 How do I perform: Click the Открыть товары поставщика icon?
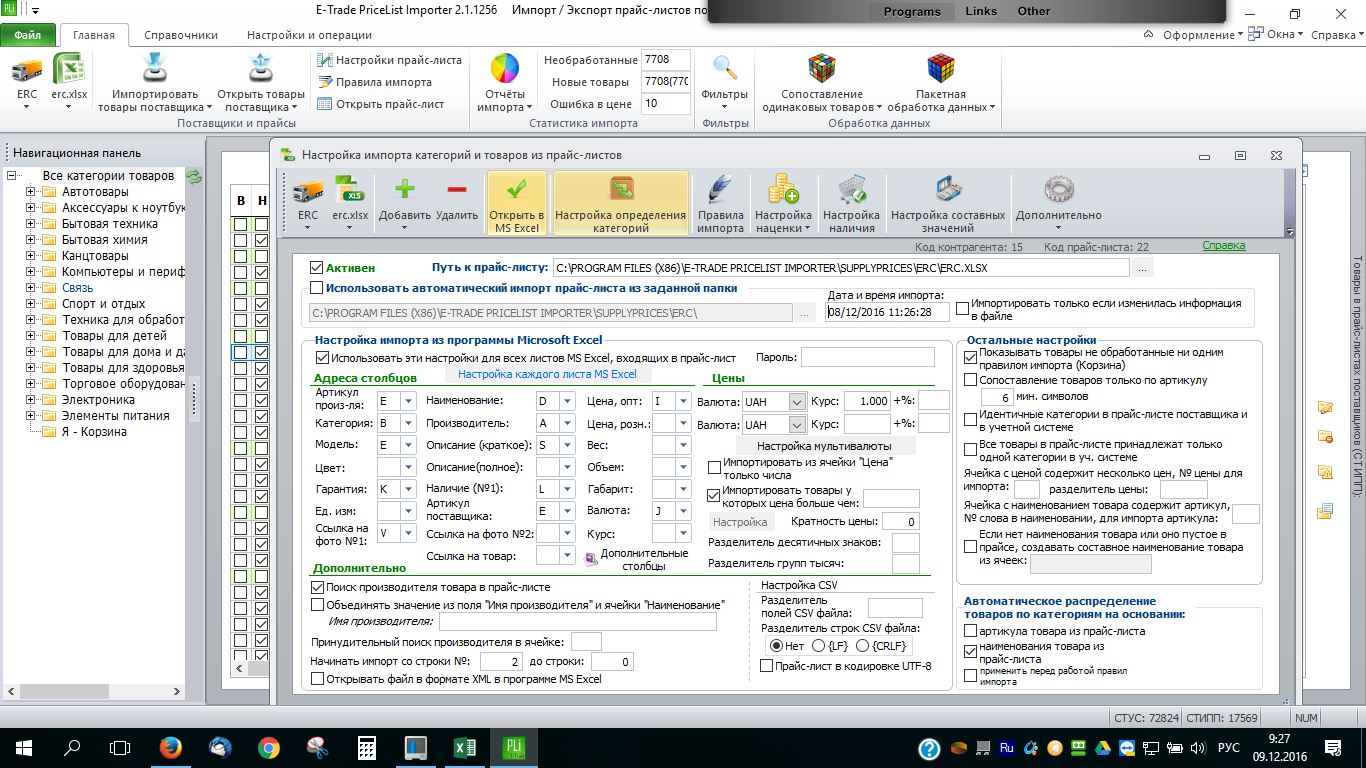tap(261, 68)
